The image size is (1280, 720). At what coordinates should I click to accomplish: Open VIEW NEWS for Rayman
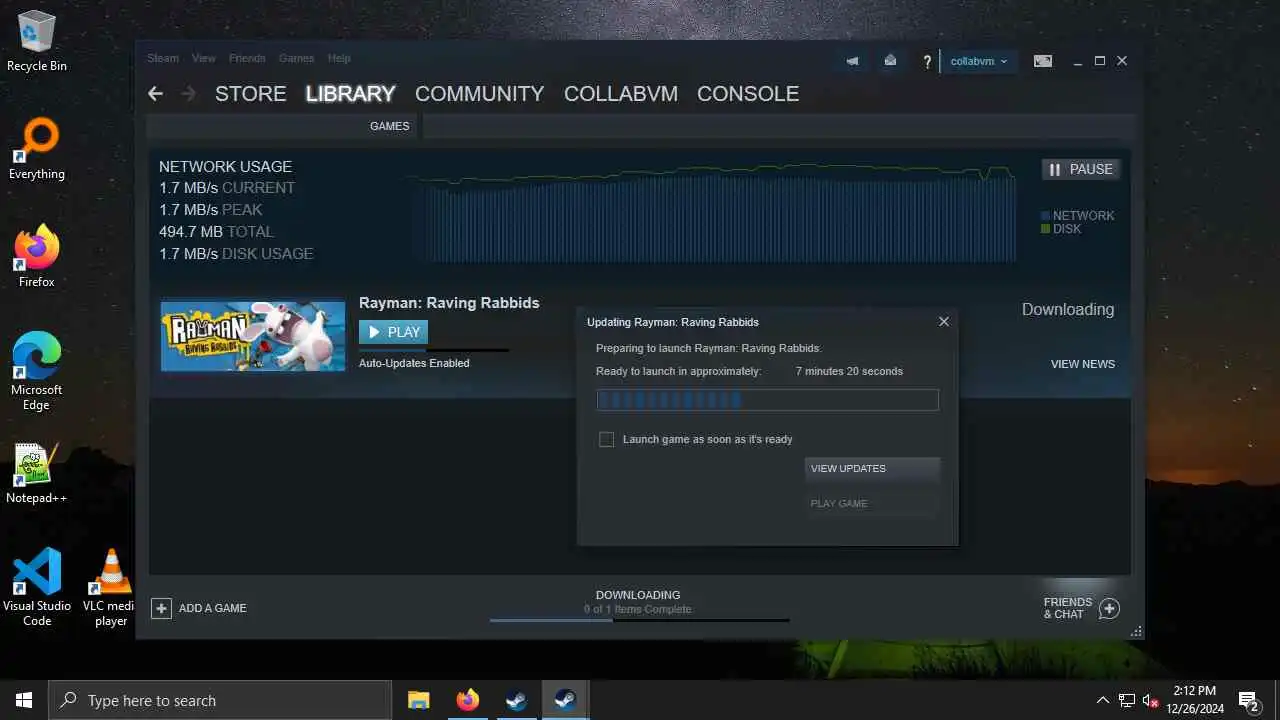(1083, 364)
